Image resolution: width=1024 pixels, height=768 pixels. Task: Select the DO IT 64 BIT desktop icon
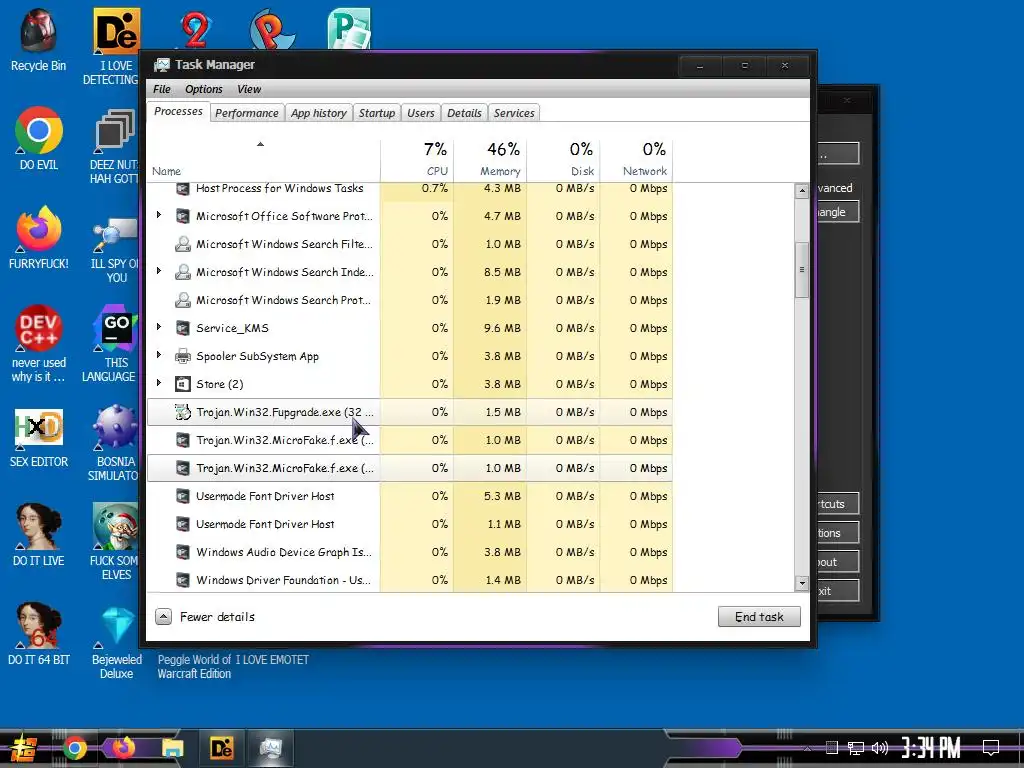click(x=38, y=633)
